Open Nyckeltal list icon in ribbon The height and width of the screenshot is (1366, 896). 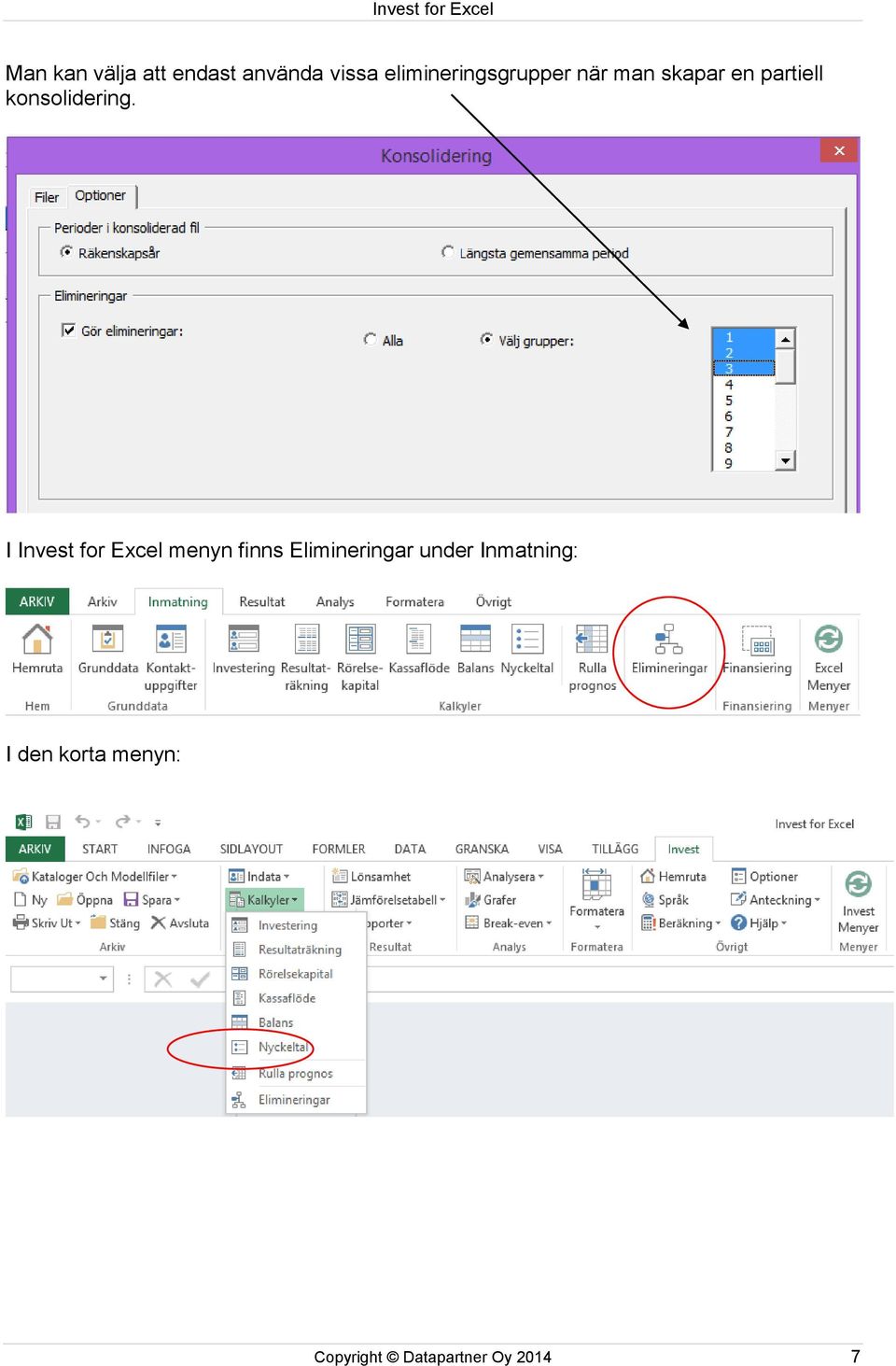[527, 640]
